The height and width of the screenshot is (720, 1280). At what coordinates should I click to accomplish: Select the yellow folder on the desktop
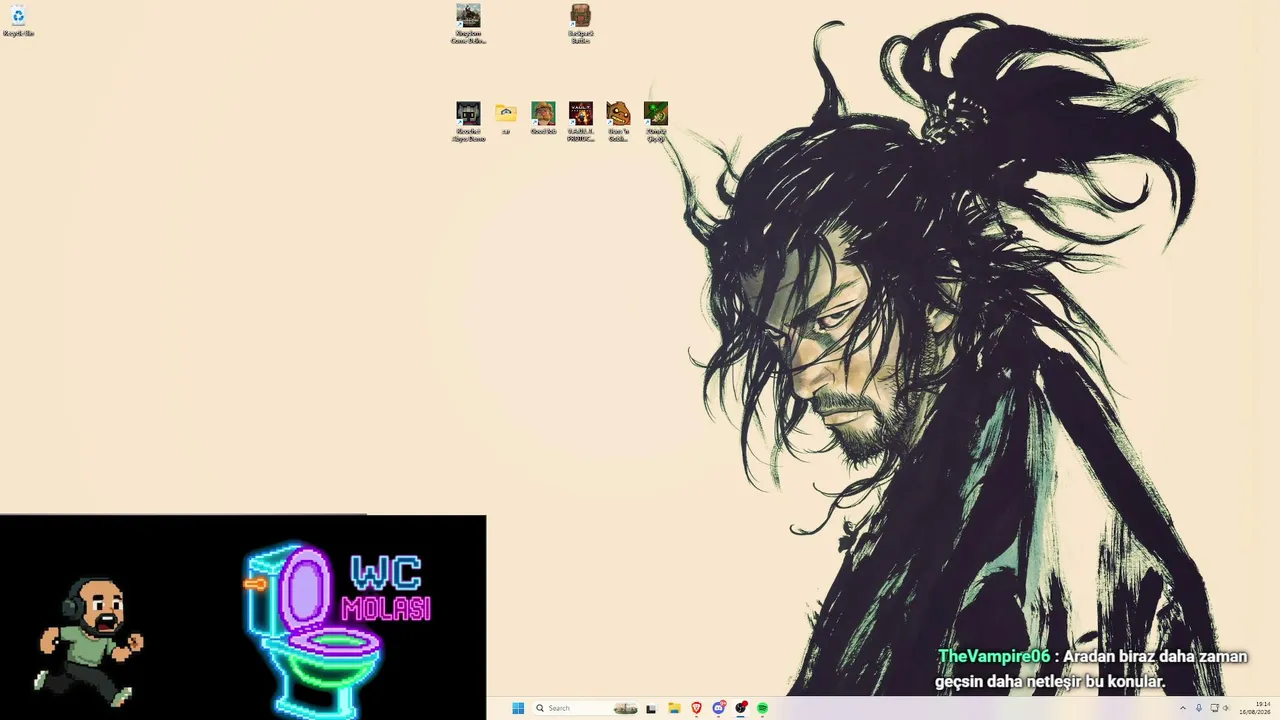tap(506, 118)
